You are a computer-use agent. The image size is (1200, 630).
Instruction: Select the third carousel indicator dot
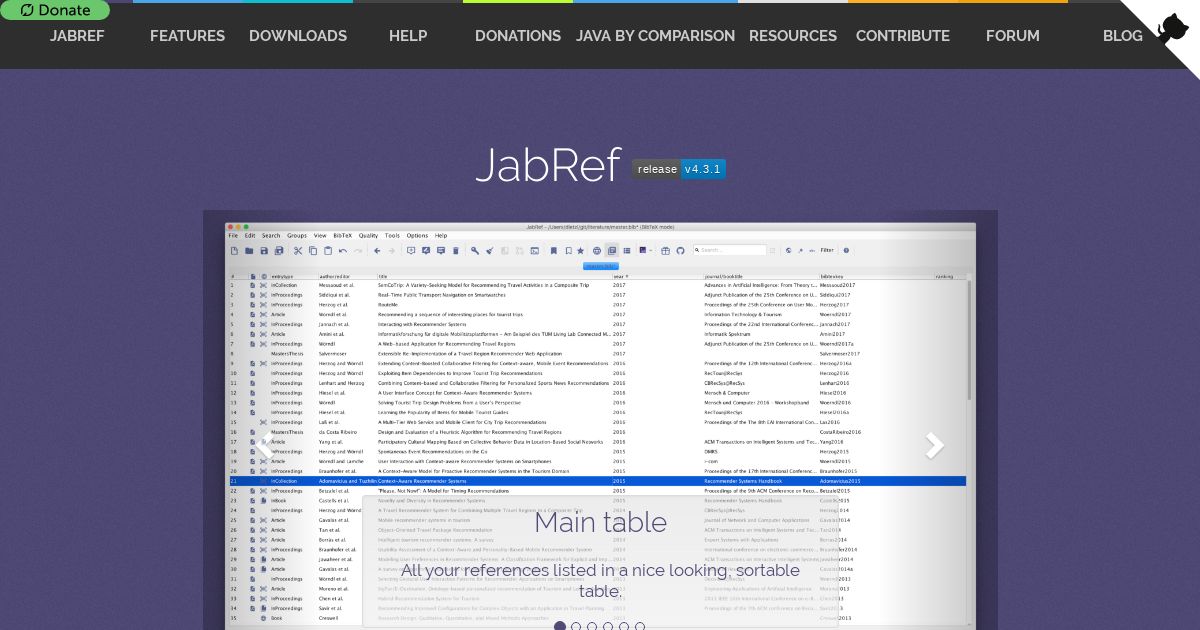coord(592,627)
